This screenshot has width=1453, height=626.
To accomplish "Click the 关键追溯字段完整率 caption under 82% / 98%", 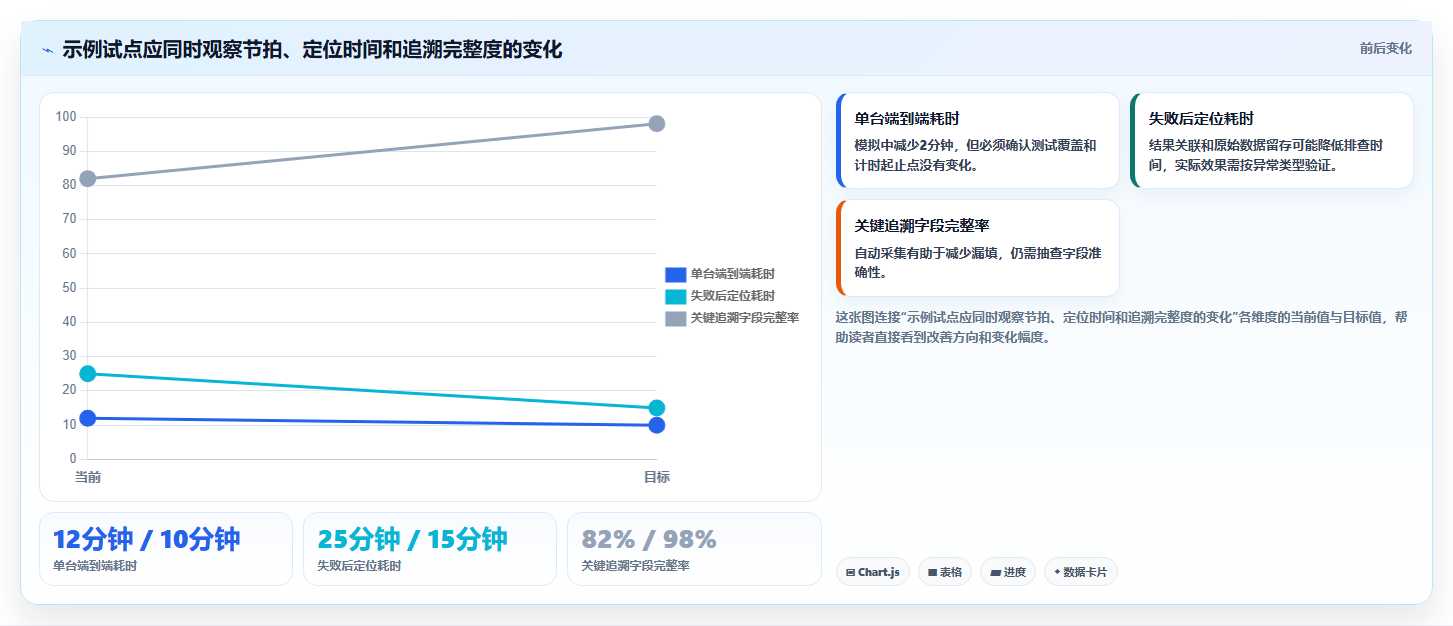I will (635, 566).
